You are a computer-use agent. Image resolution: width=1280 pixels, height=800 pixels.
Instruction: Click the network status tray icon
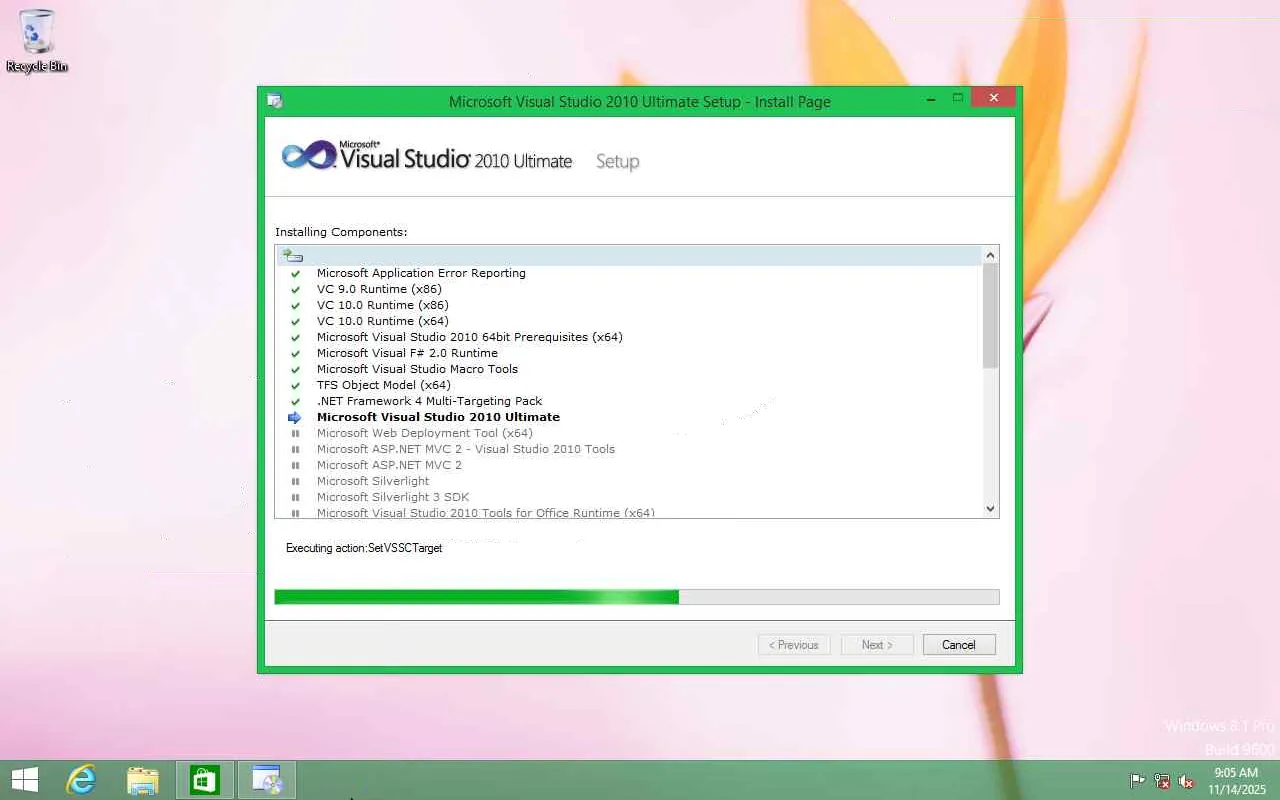(x=1162, y=781)
